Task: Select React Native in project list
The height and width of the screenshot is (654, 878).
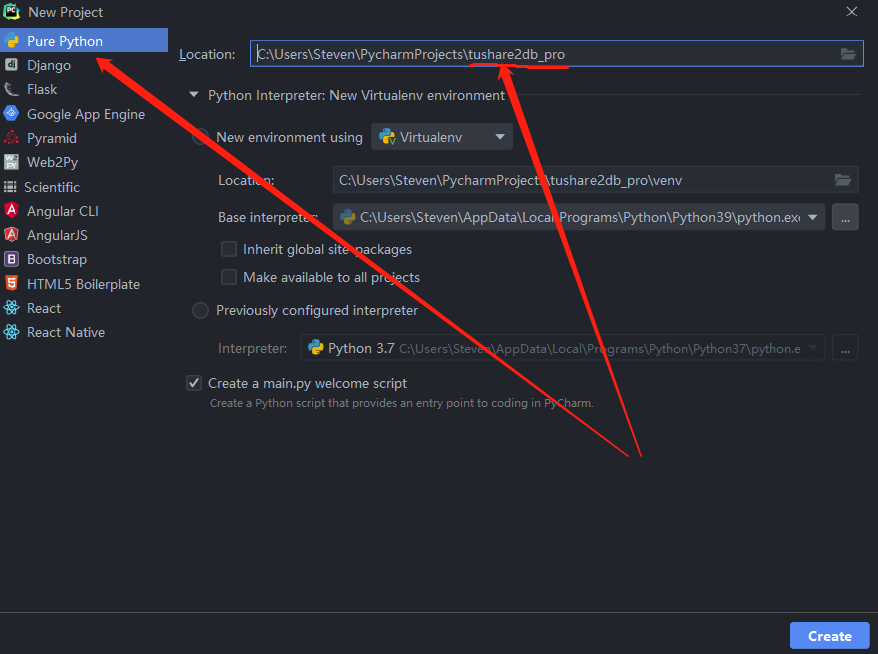Action: [65, 332]
